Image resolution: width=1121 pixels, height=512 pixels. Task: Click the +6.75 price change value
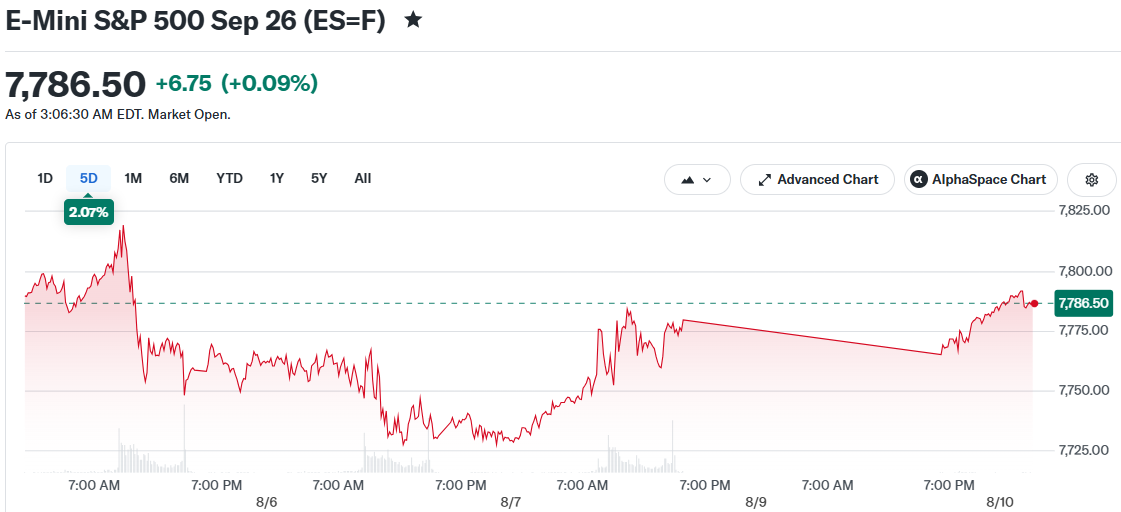pyautogui.click(x=184, y=84)
